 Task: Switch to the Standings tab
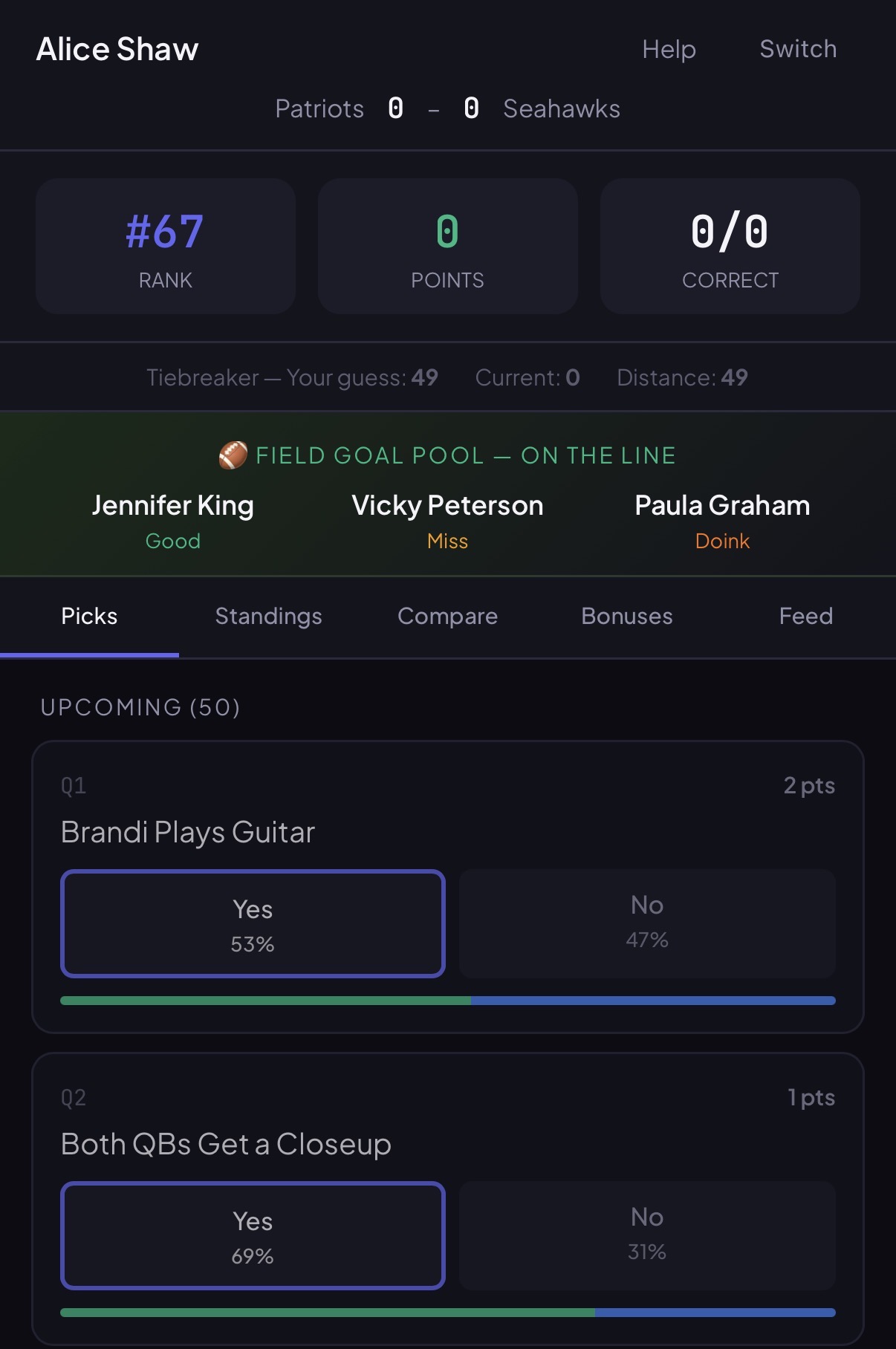[x=268, y=616]
